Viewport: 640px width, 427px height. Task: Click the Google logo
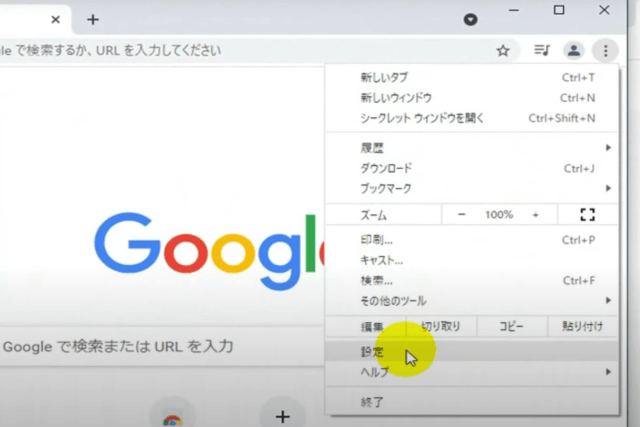click(209, 249)
